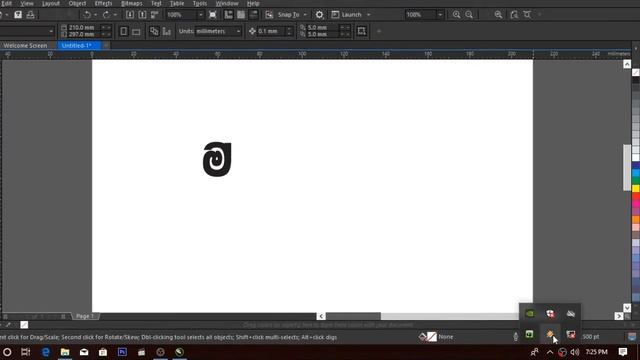Open the Effects menu
The image size is (640, 360).
pyautogui.click(x=103, y=3)
